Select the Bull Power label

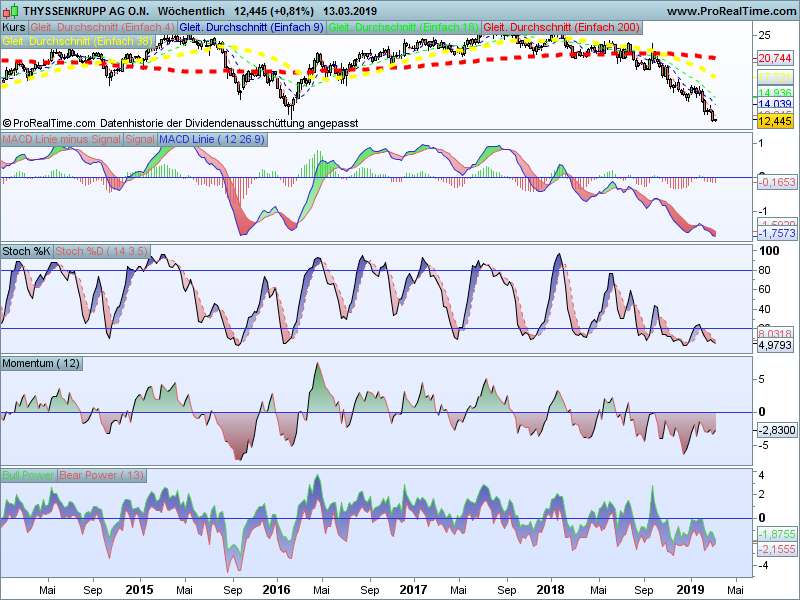click(x=29, y=475)
